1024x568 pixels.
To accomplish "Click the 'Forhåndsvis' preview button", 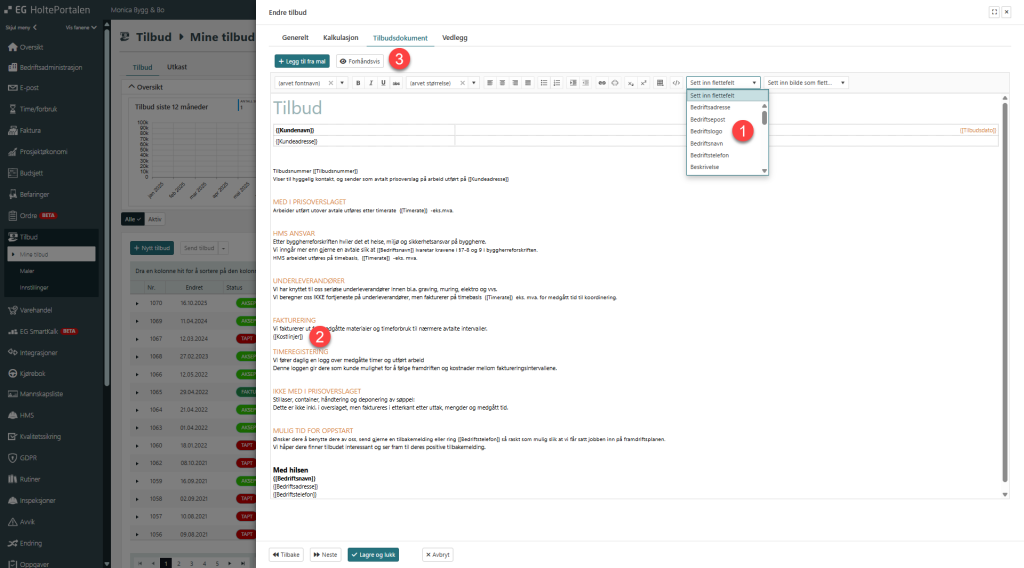I will 361,61.
